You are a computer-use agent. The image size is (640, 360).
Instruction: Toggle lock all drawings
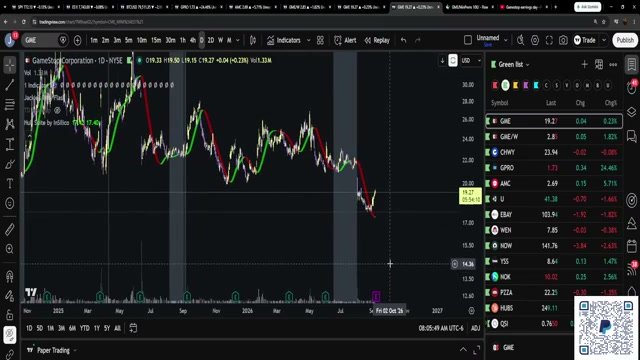[x=10, y=316]
